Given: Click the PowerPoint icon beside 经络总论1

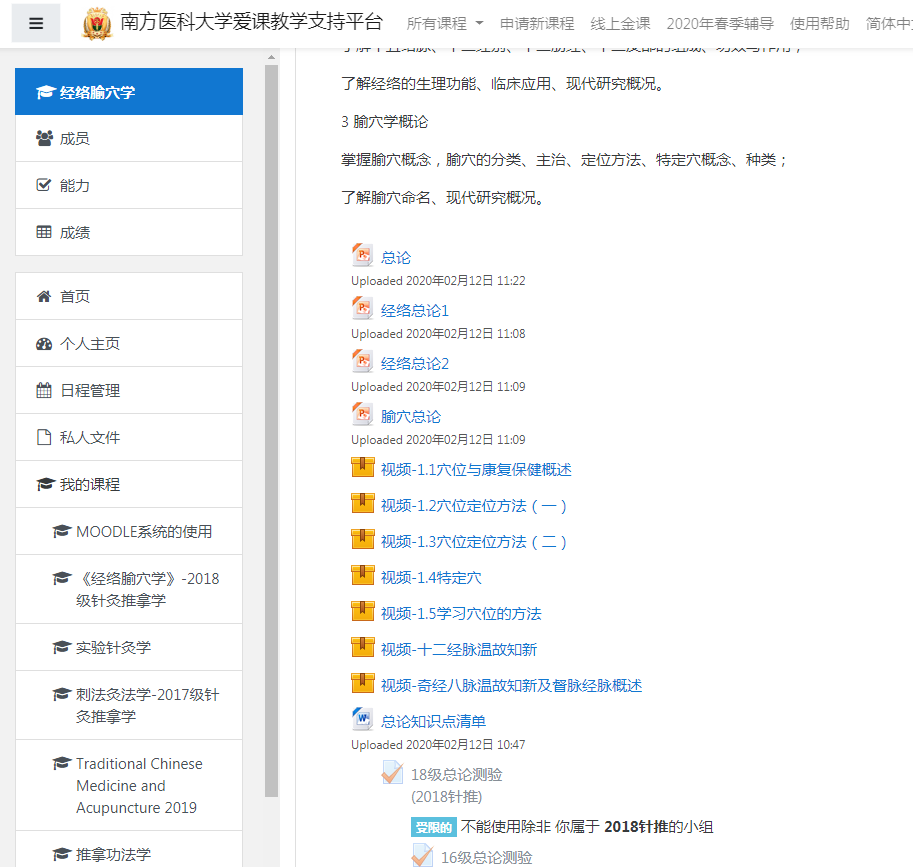Looking at the screenshot, I should (x=362, y=309).
